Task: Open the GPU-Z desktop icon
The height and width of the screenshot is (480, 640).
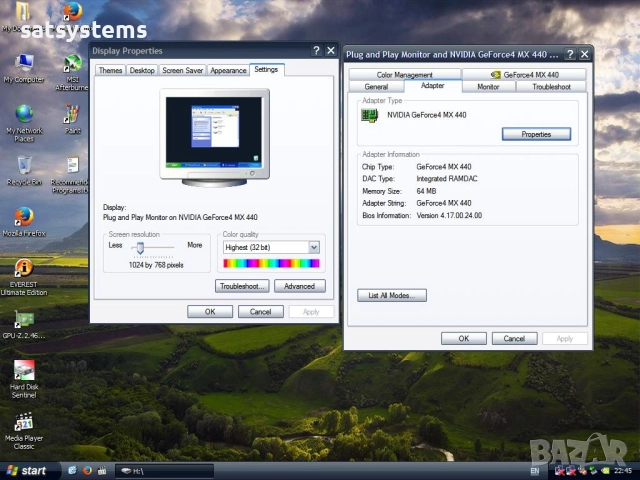Action: pos(23,320)
